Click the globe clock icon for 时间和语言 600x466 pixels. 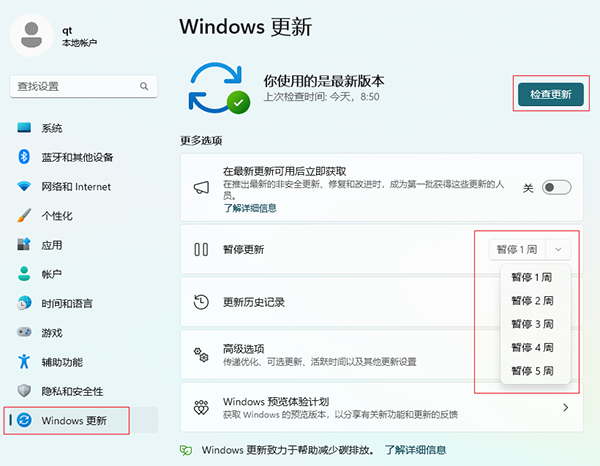24,303
